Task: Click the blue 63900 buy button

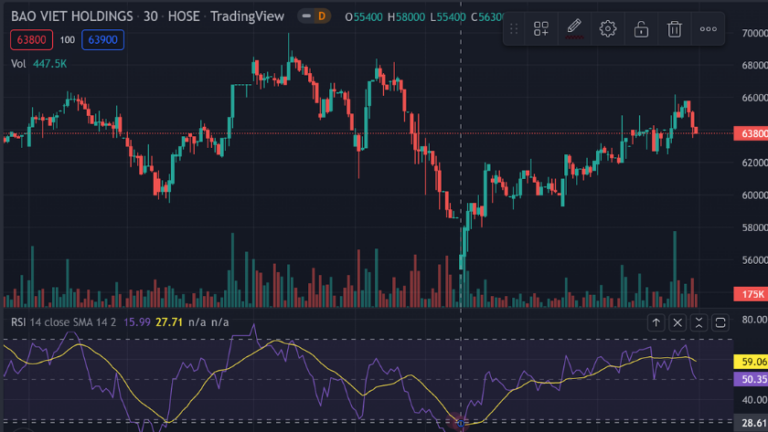Action: [x=103, y=40]
